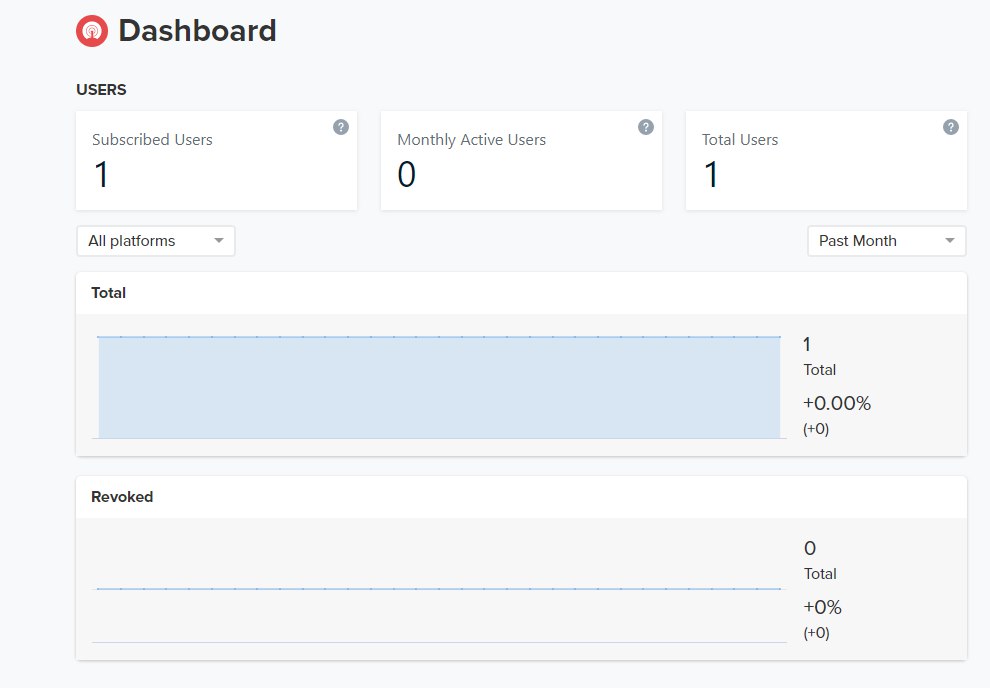
Task: Click the Revoked chart header
Action: coord(122,497)
